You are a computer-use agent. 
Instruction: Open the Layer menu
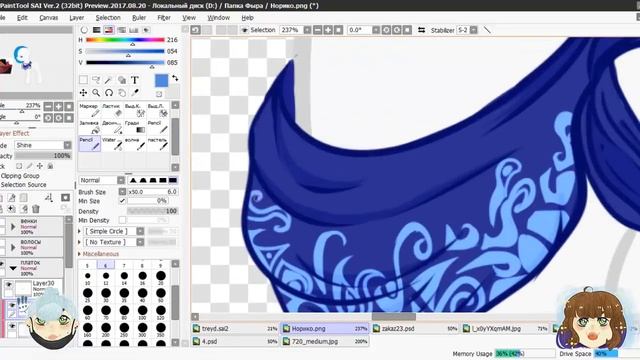coord(76,18)
